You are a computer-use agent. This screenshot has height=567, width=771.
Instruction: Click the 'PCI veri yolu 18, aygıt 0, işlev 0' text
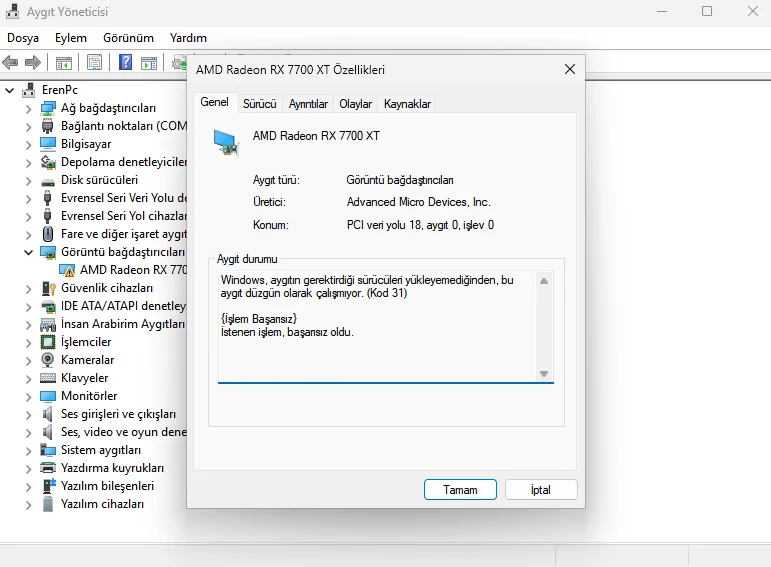point(420,225)
